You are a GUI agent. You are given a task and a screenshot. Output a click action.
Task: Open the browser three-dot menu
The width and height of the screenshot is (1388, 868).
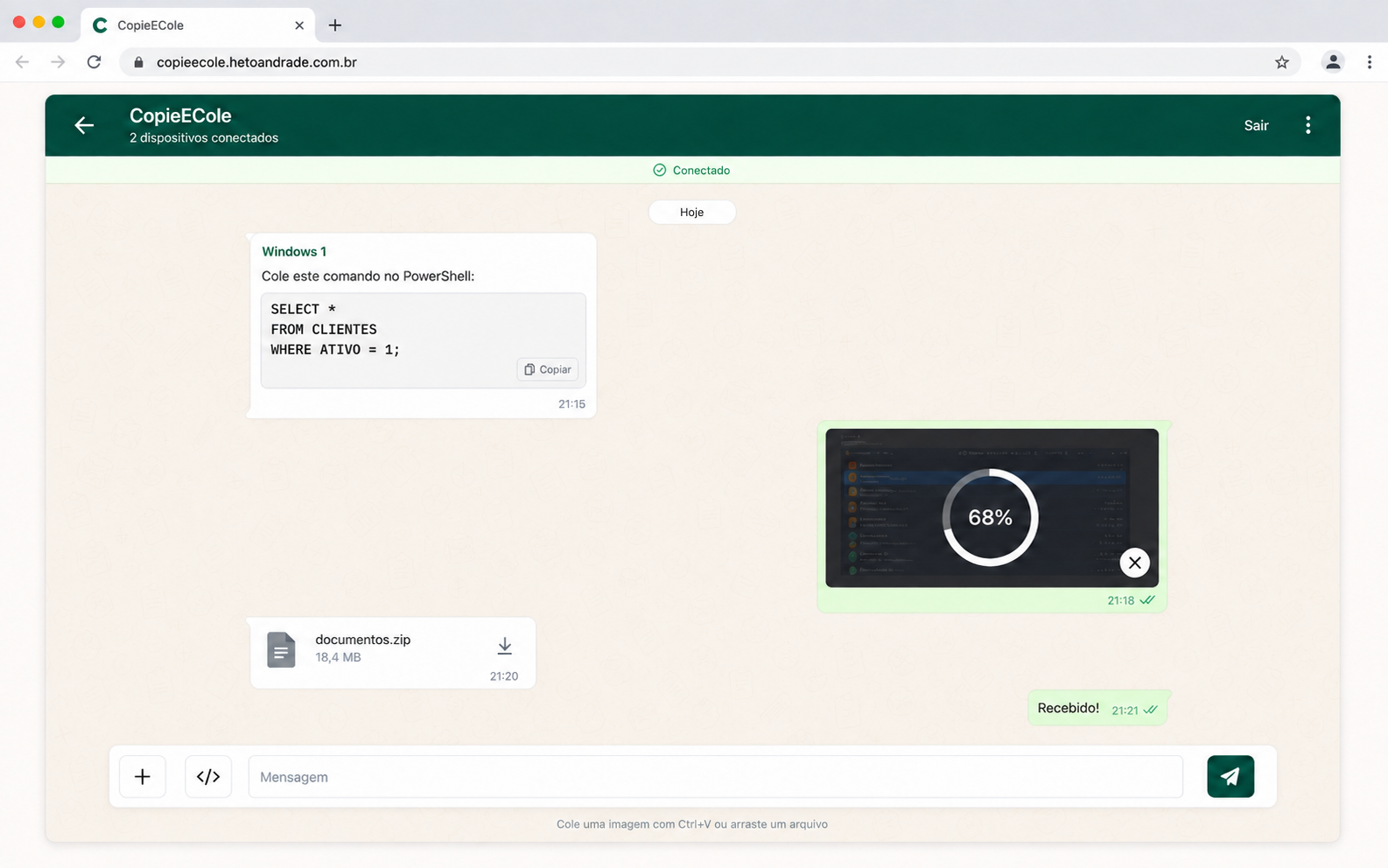coord(1369,62)
